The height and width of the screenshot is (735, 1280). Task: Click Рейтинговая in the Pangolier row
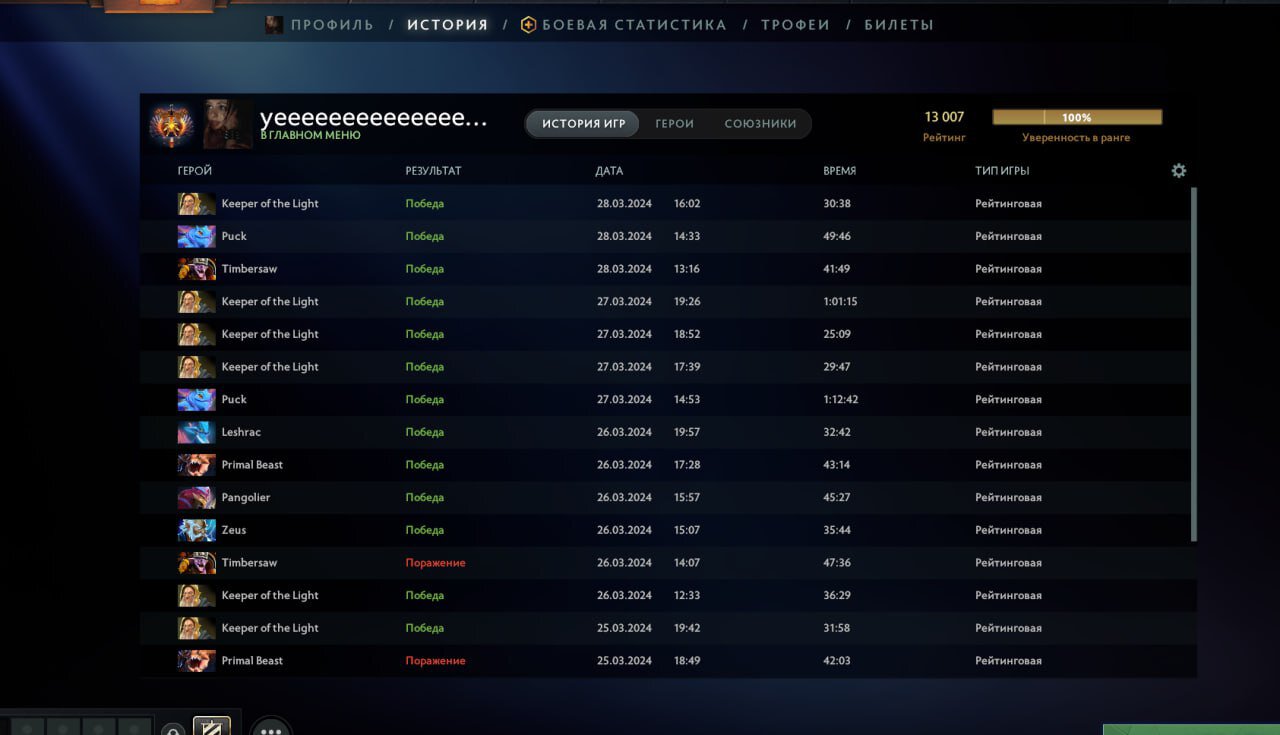coord(1009,498)
